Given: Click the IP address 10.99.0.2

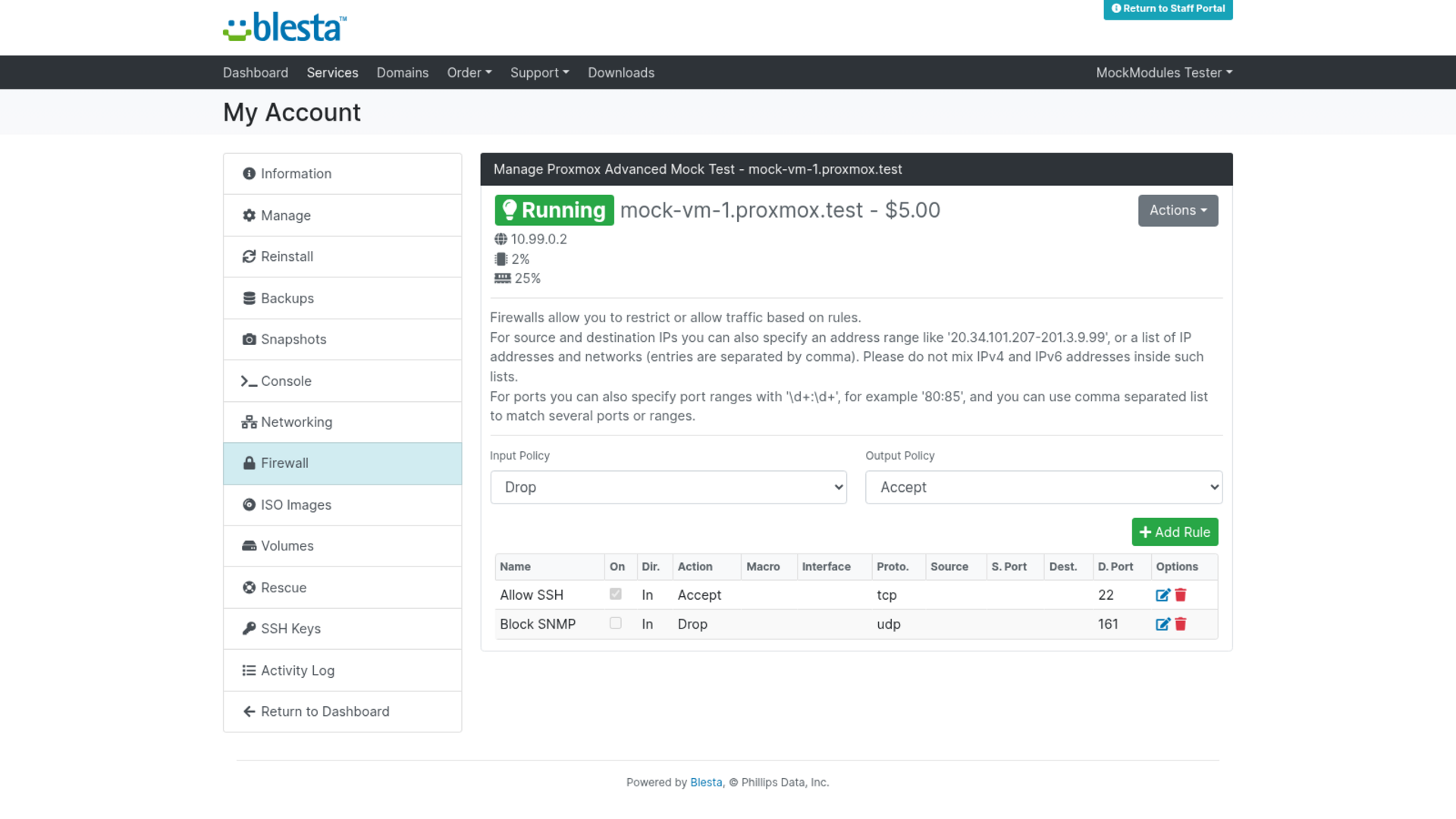Looking at the screenshot, I should pyautogui.click(x=538, y=239).
